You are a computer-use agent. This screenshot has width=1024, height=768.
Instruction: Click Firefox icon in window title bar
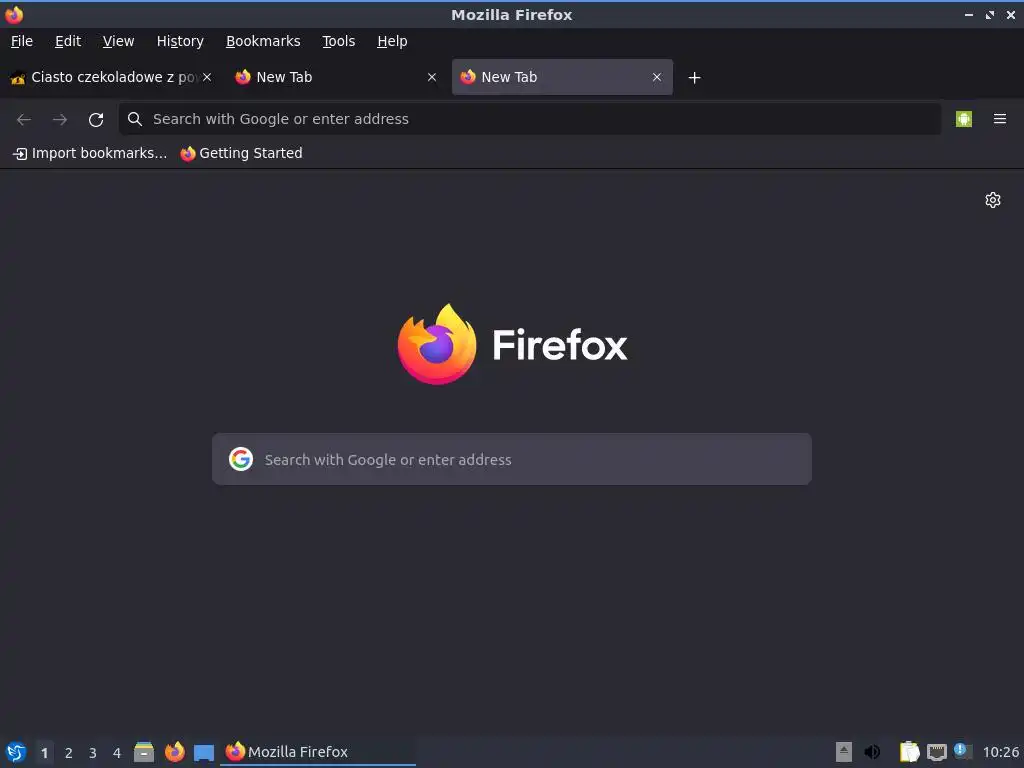coord(14,14)
